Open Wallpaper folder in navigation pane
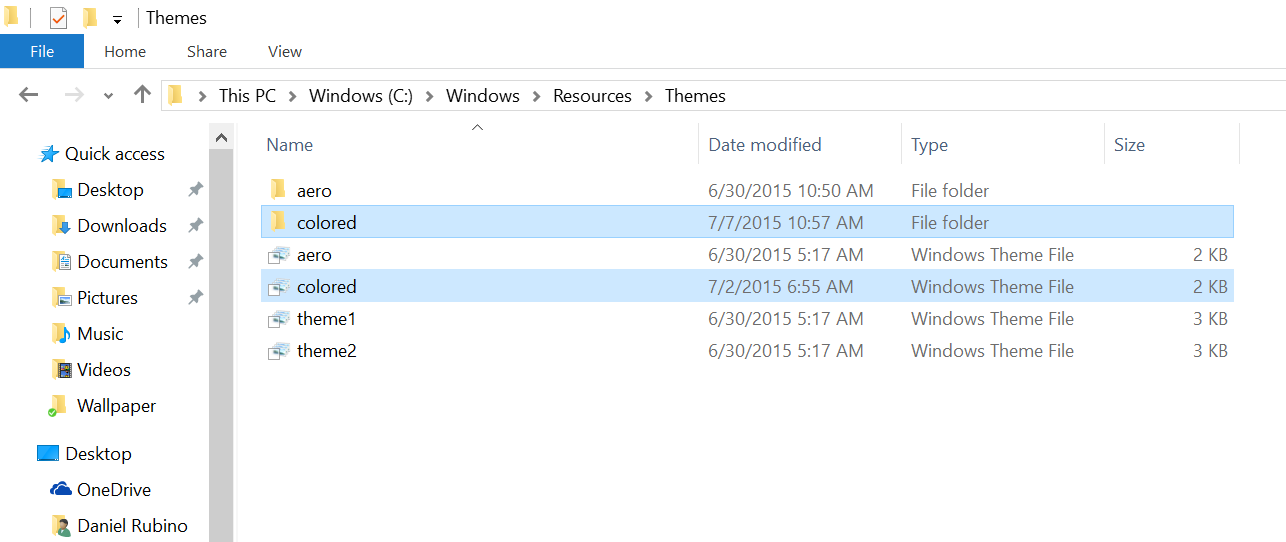Image resolution: width=1286 pixels, height=542 pixels. pos(116,406)
